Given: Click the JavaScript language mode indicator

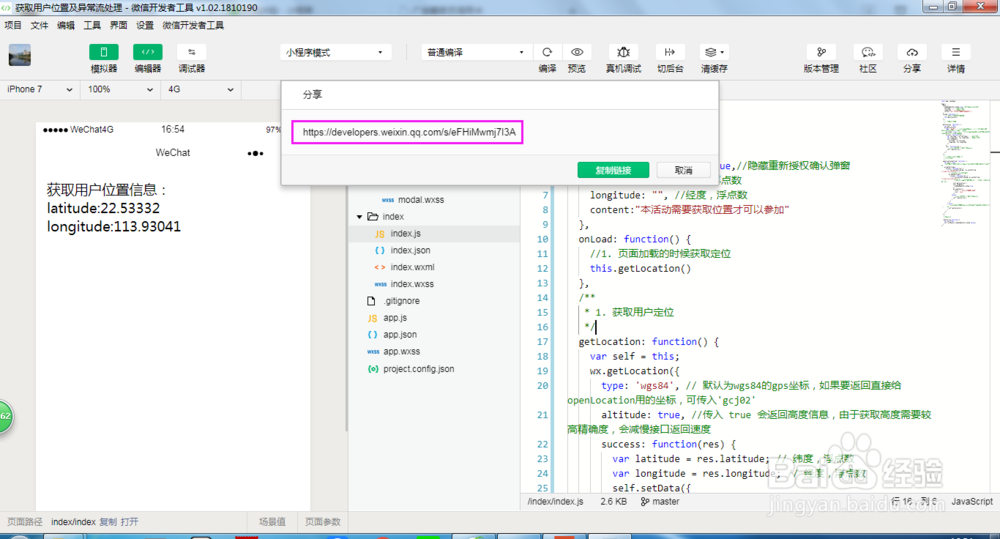Looking at the screenshot, I should (972, 502).
